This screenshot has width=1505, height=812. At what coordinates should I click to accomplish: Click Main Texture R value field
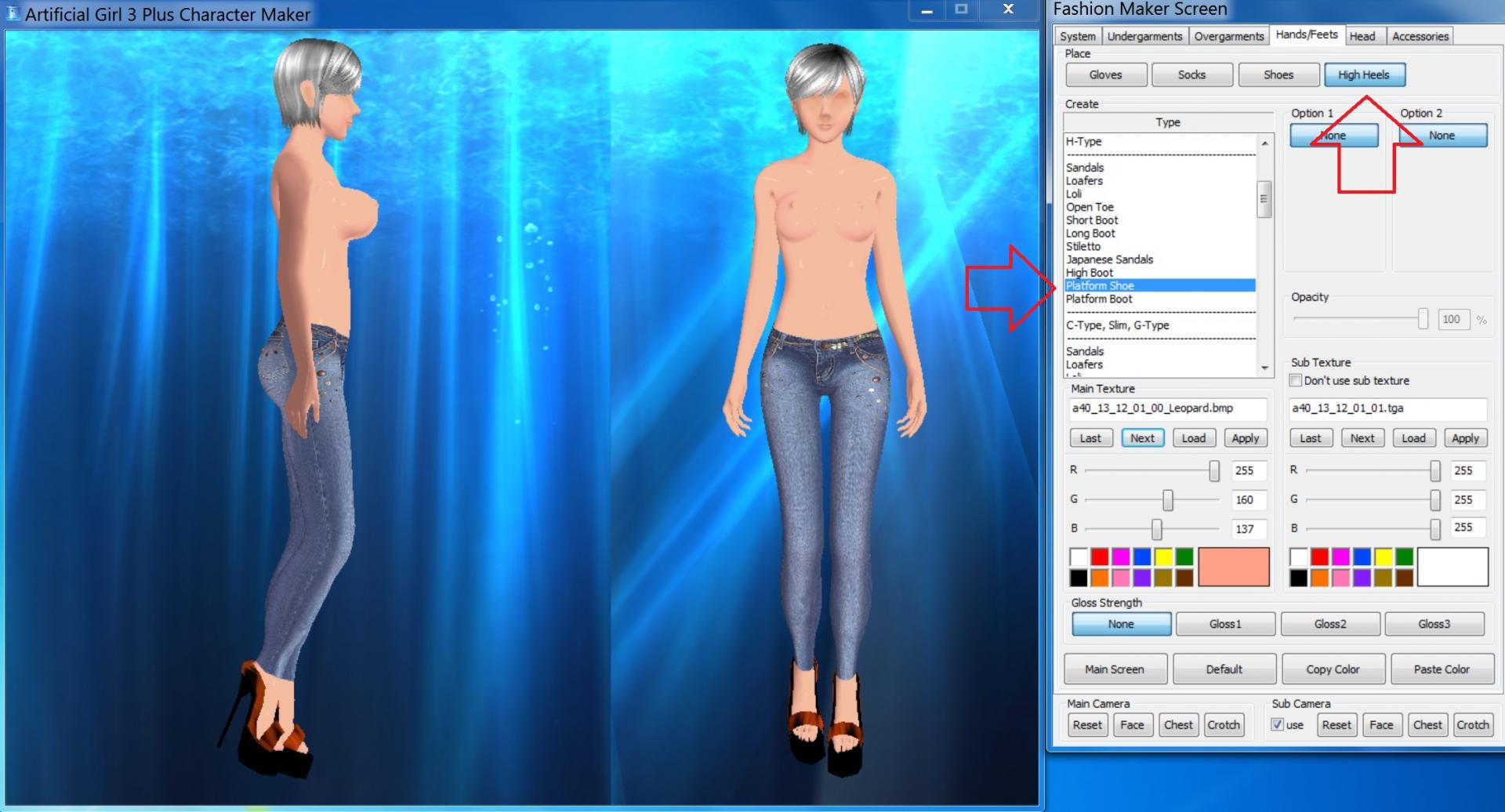tap(1247, 470)
